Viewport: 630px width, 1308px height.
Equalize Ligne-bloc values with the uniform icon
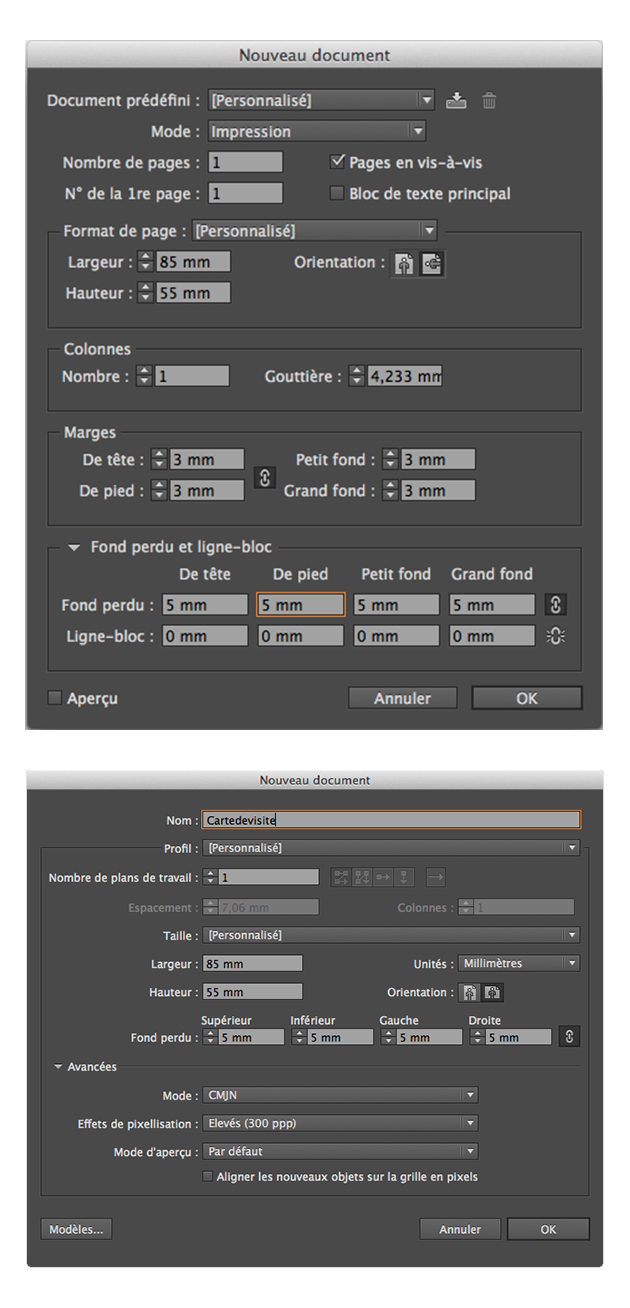(556, 635)
